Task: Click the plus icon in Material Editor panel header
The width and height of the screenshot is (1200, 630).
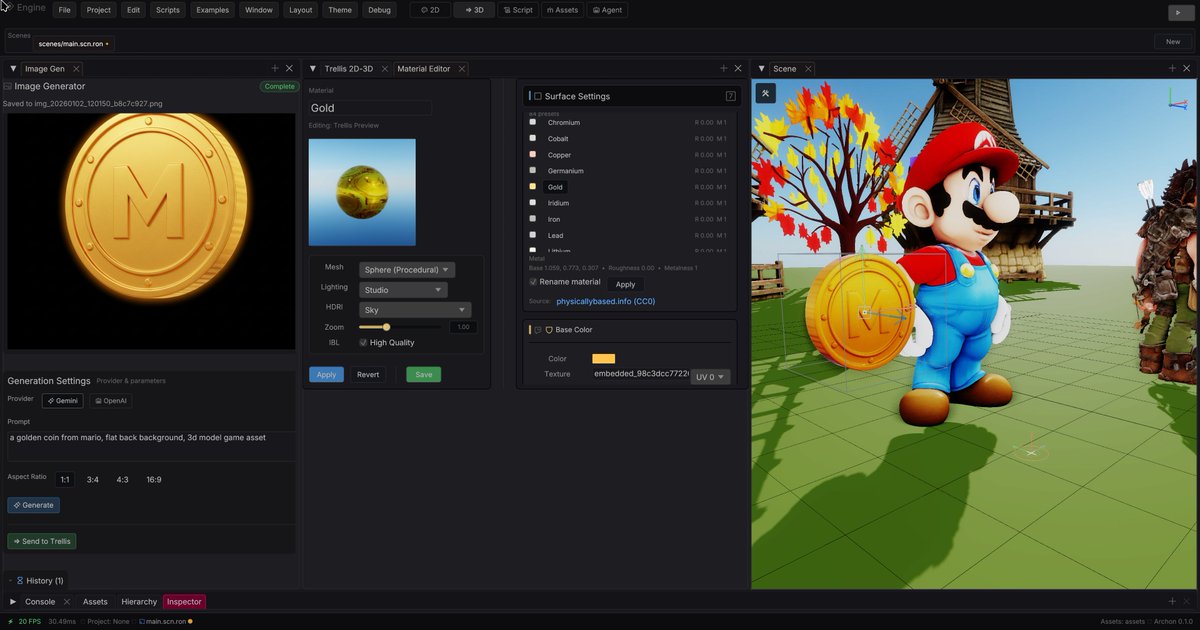Action: tap(724, 68)
